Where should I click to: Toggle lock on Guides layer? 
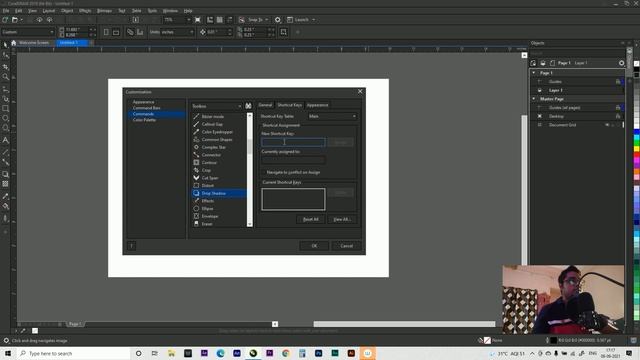click(x=618, y=82)
